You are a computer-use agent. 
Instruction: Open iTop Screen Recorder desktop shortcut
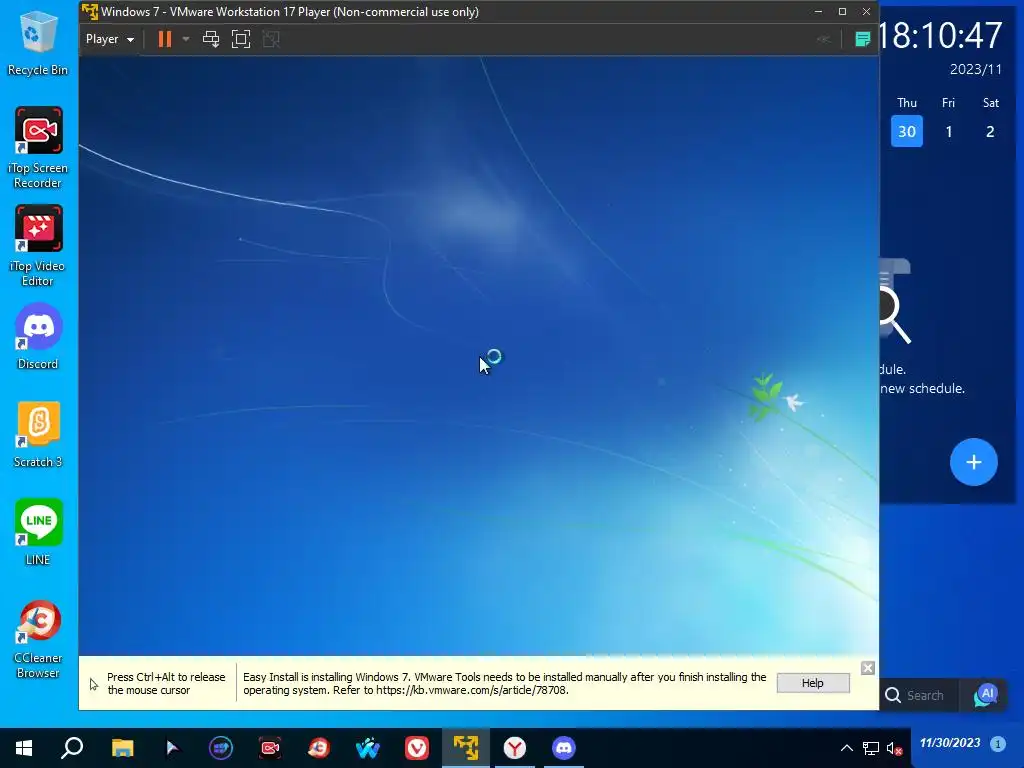click(38, 148)
